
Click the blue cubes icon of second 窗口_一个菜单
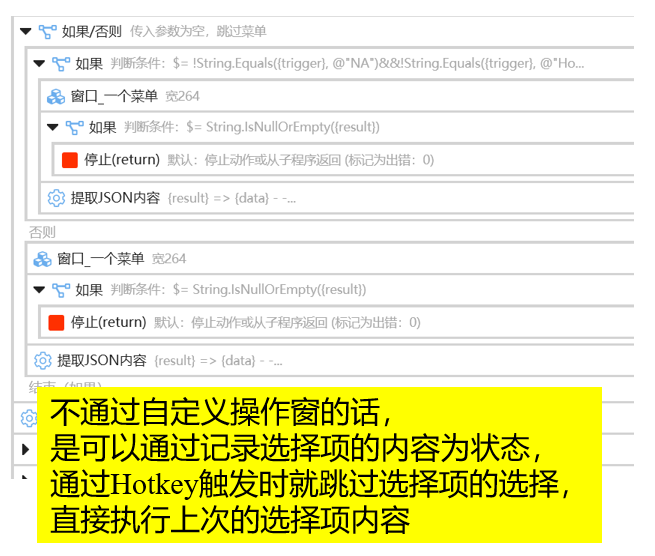42,259
